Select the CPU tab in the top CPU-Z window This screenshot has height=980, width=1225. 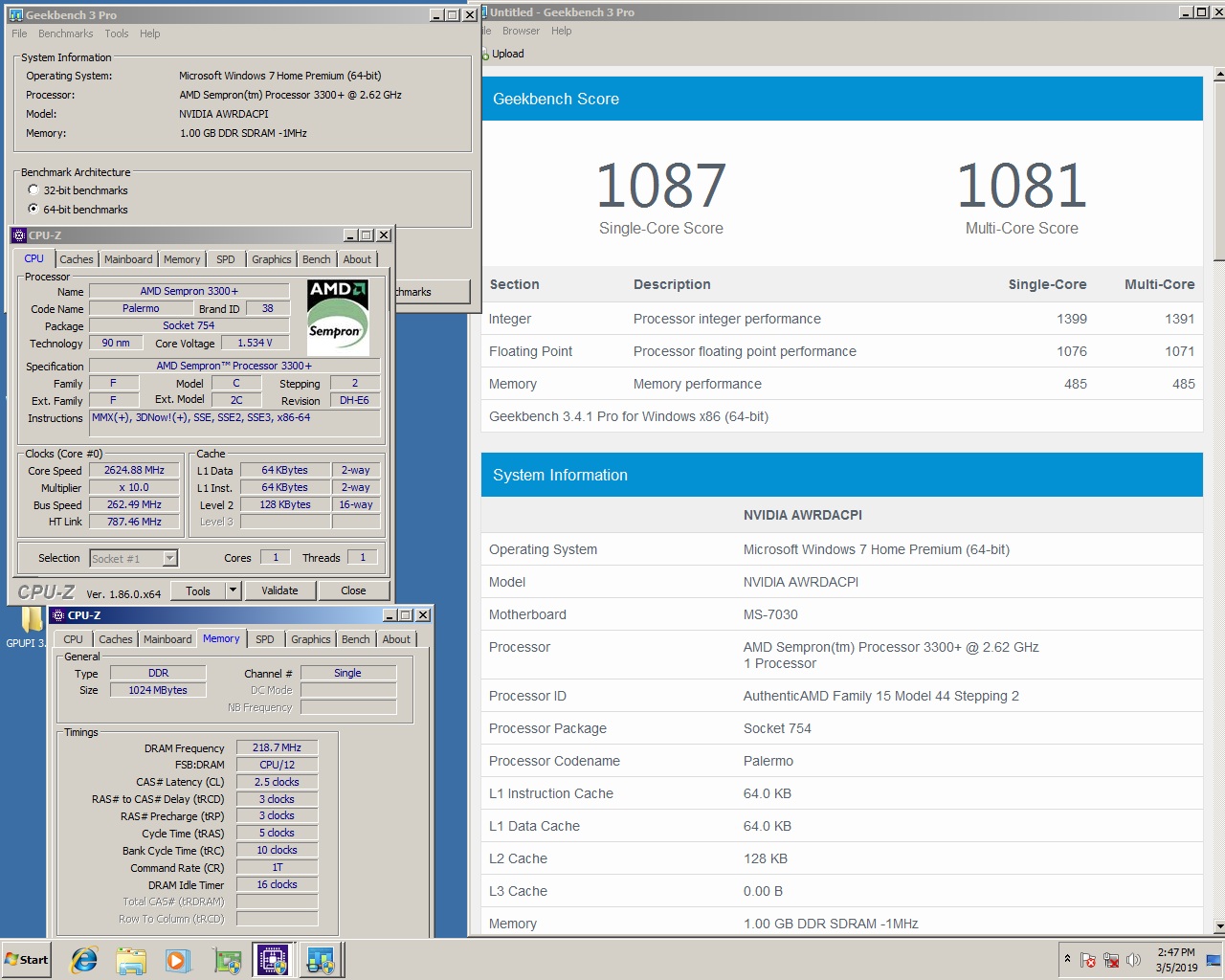click(34, 258)
